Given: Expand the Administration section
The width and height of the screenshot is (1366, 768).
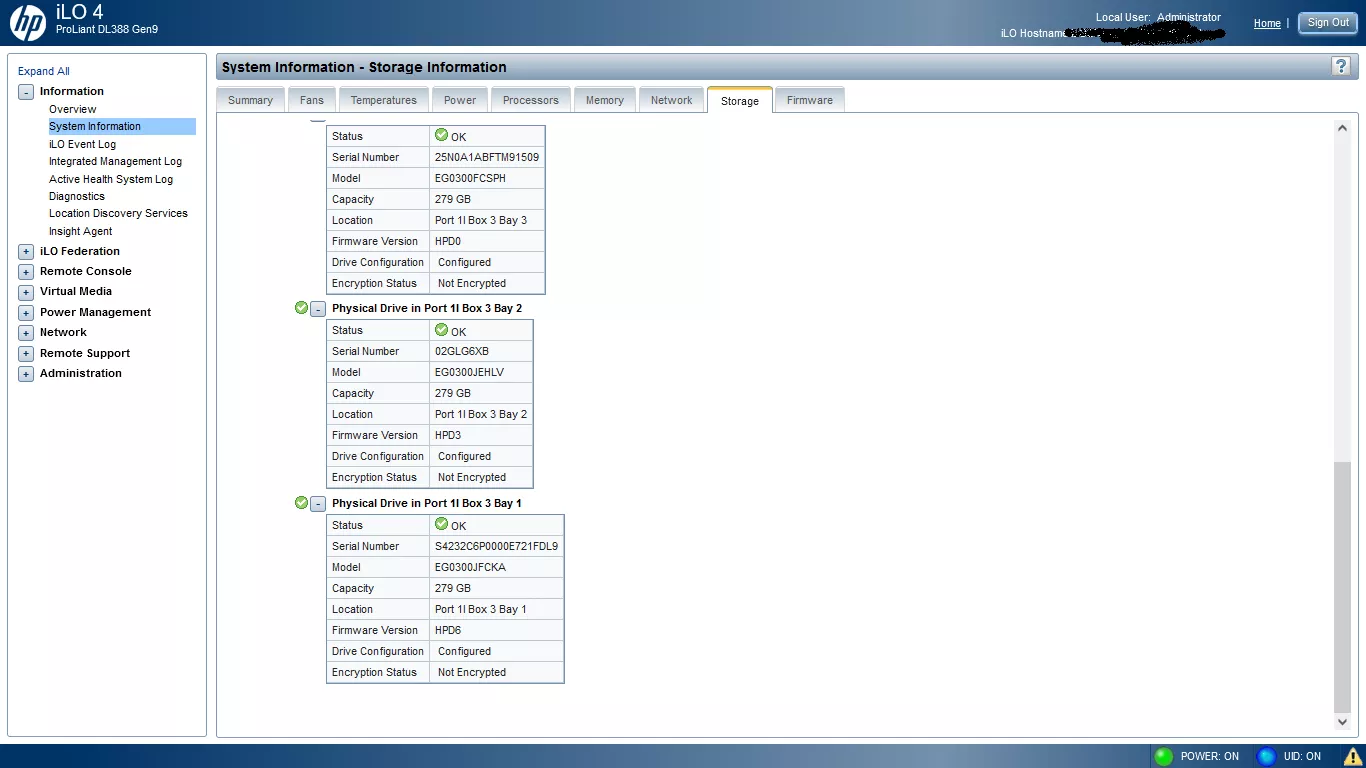Looking at the screenshot, I should point(26,374).
